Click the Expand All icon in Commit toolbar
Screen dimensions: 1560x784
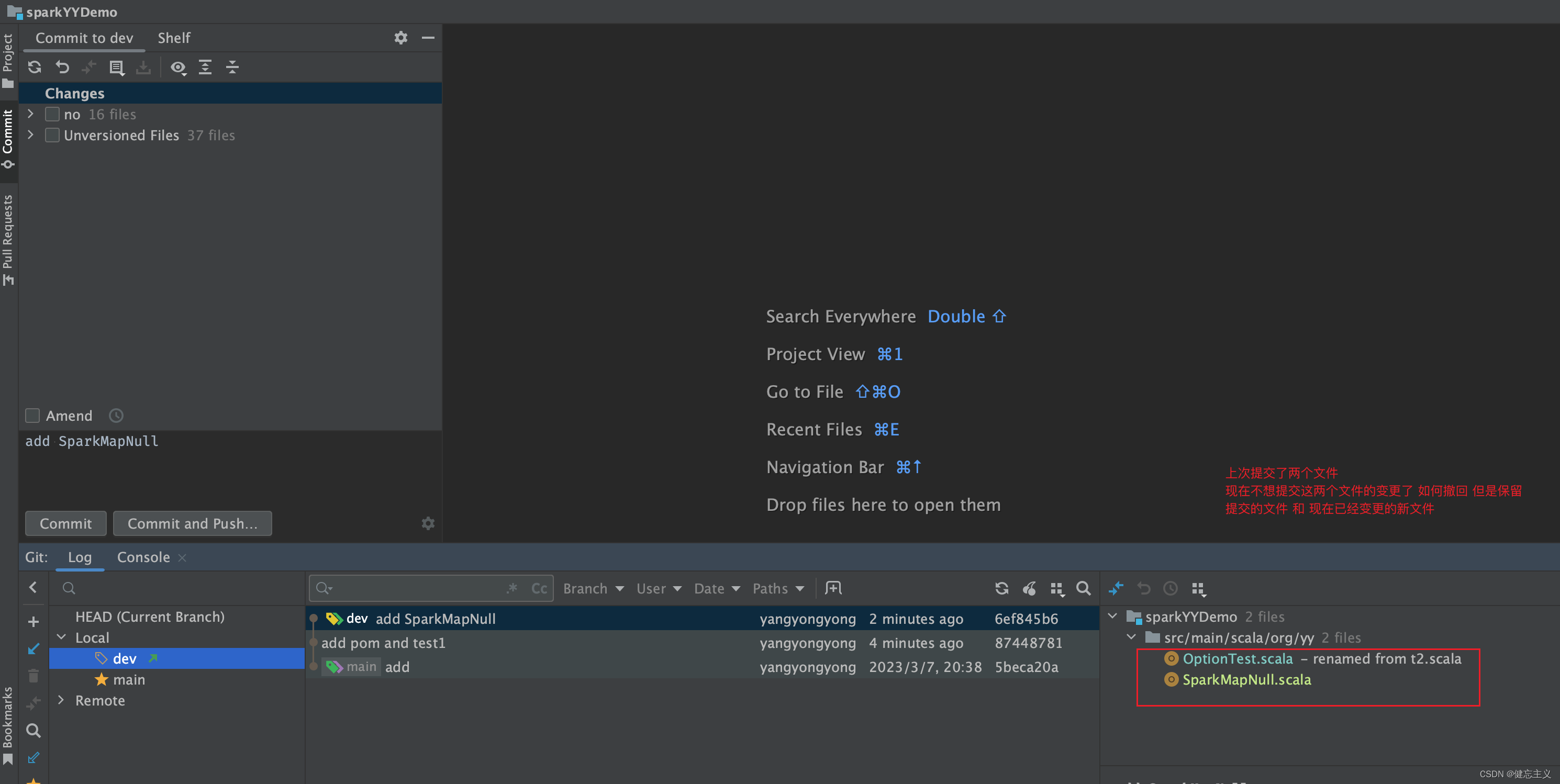tap(205, 67)
